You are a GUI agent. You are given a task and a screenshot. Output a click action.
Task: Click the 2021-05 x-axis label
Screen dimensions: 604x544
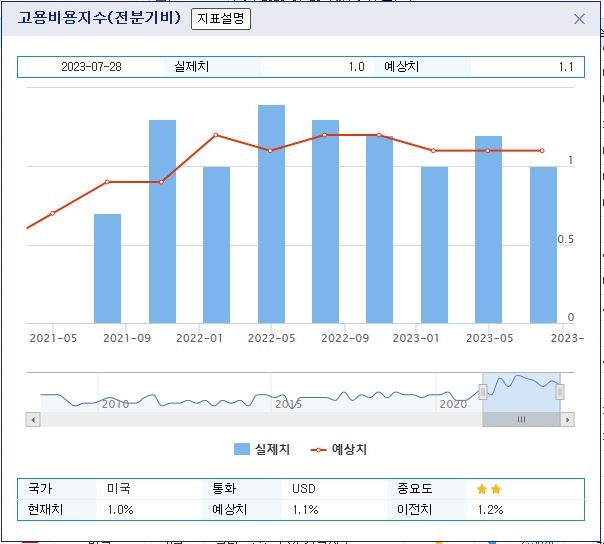(x=53, y=338)
